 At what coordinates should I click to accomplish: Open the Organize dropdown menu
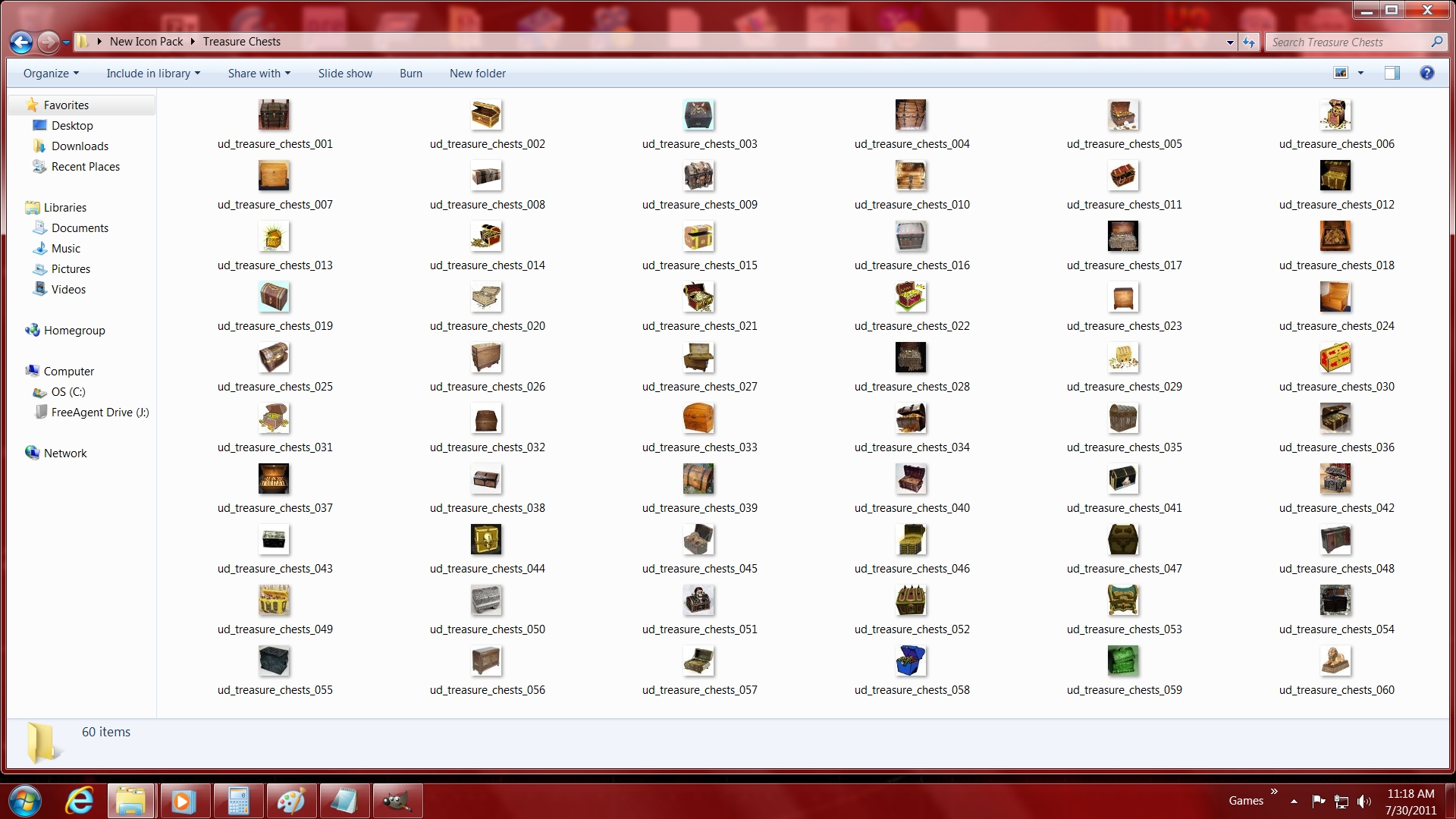(x=51, y=74)
